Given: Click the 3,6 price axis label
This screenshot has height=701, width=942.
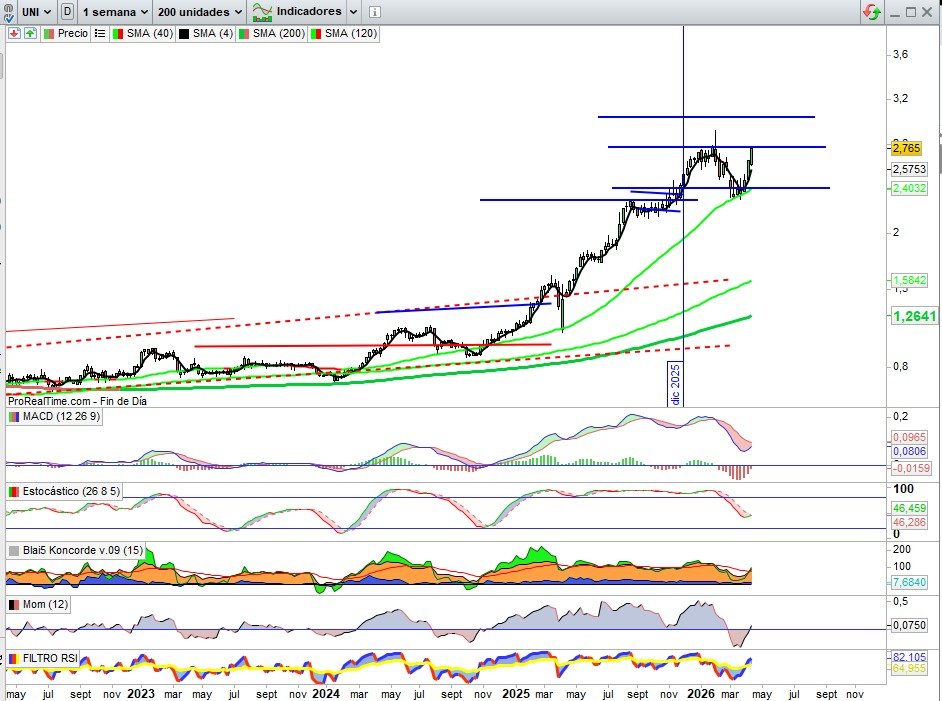Looking at the screenshot, I should pyautogui.click(x=901, y=55).
